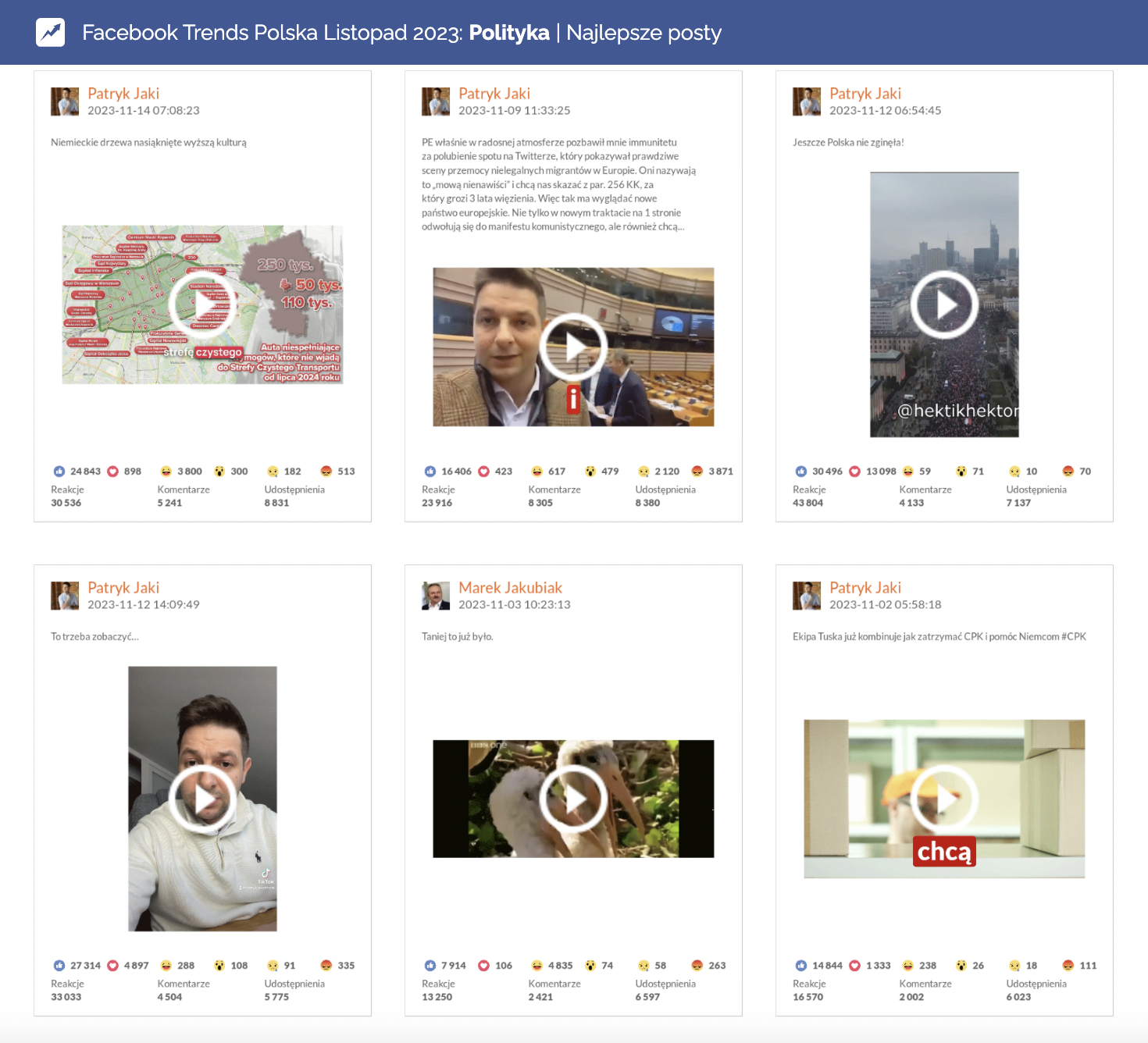Open Patryk Jaki link on 2023-11-14 post
Screen dimensions: 1148x1043
[x=123, y=94]
